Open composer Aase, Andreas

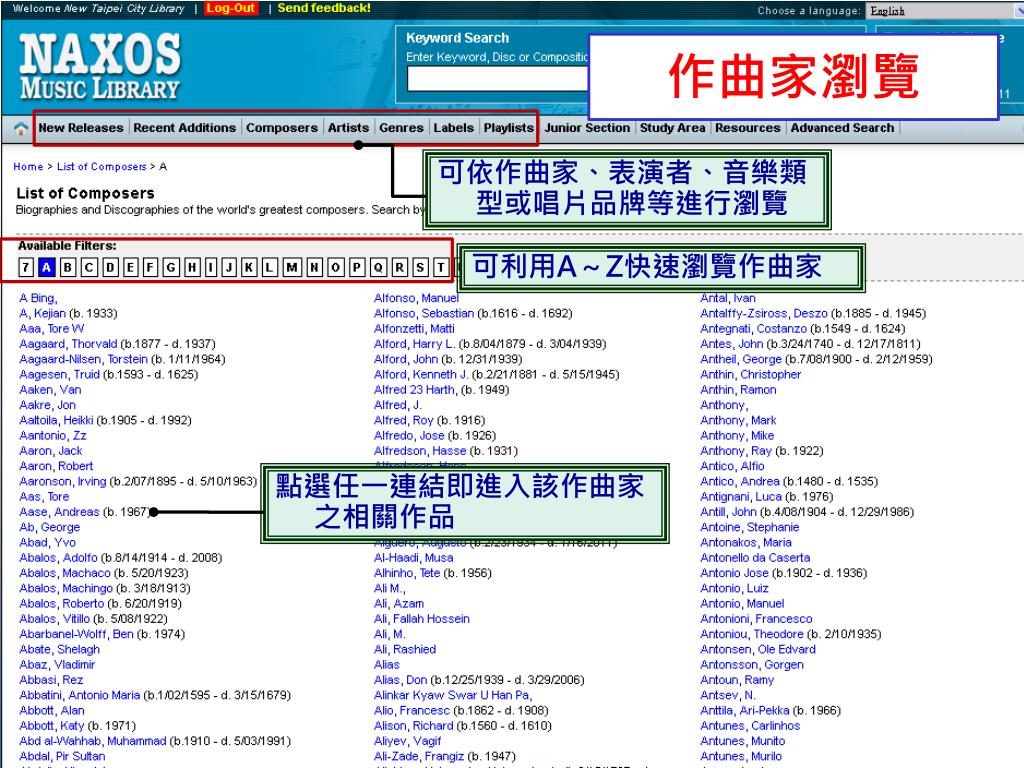(x=59, y=512)
